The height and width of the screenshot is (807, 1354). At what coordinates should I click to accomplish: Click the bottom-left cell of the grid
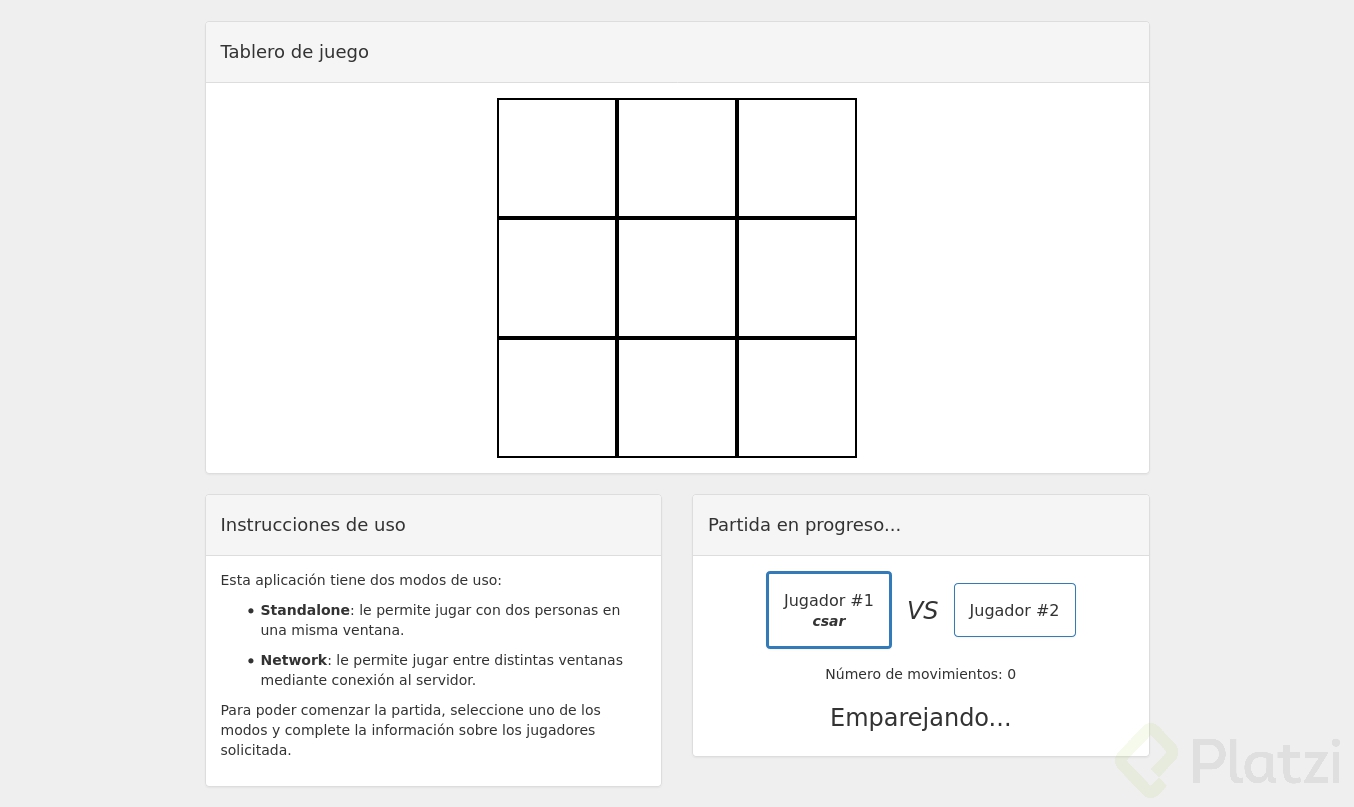tap(557, 397)
